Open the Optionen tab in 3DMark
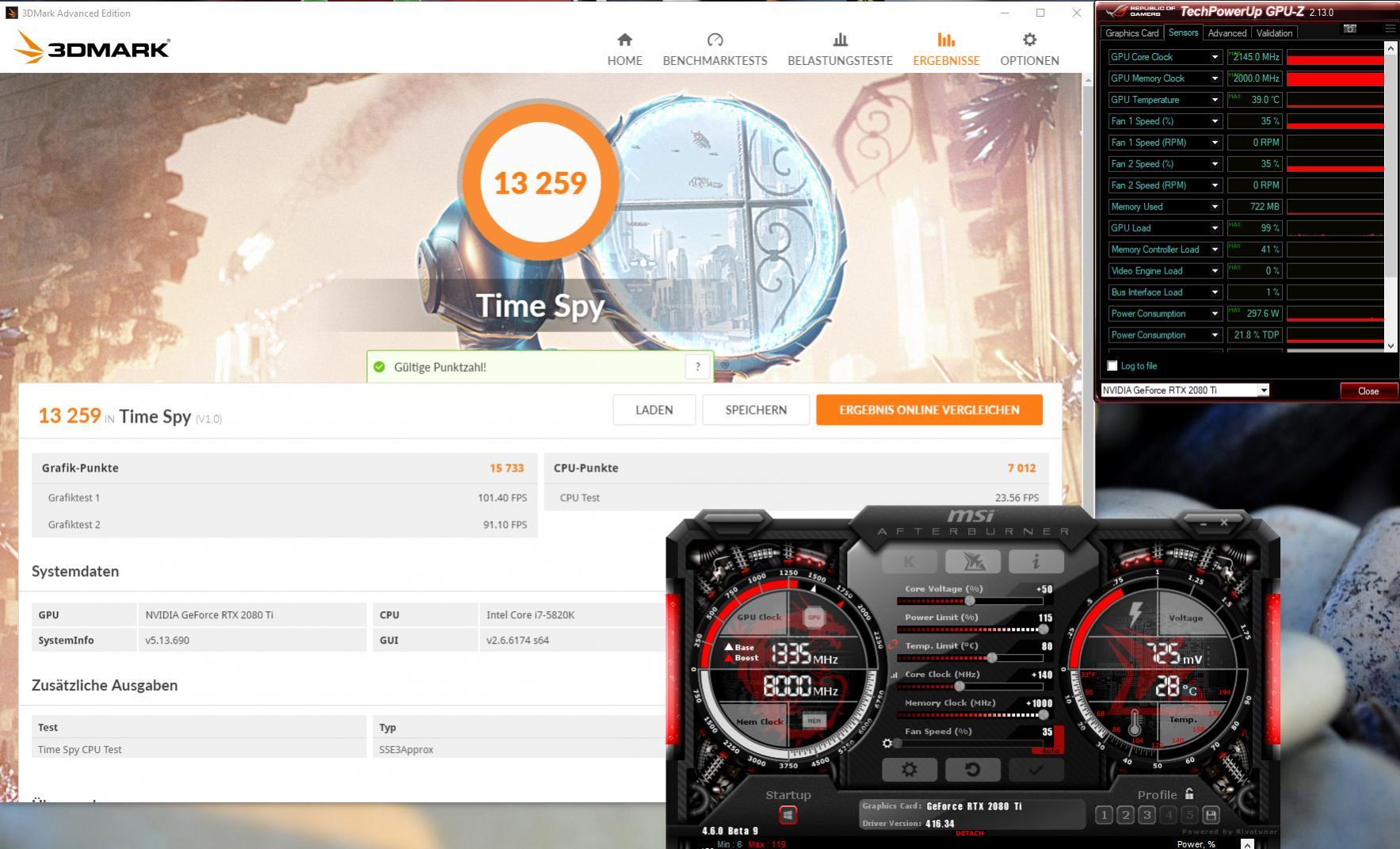Screen dimensions: 1400x849 [x=1029, y=49]
